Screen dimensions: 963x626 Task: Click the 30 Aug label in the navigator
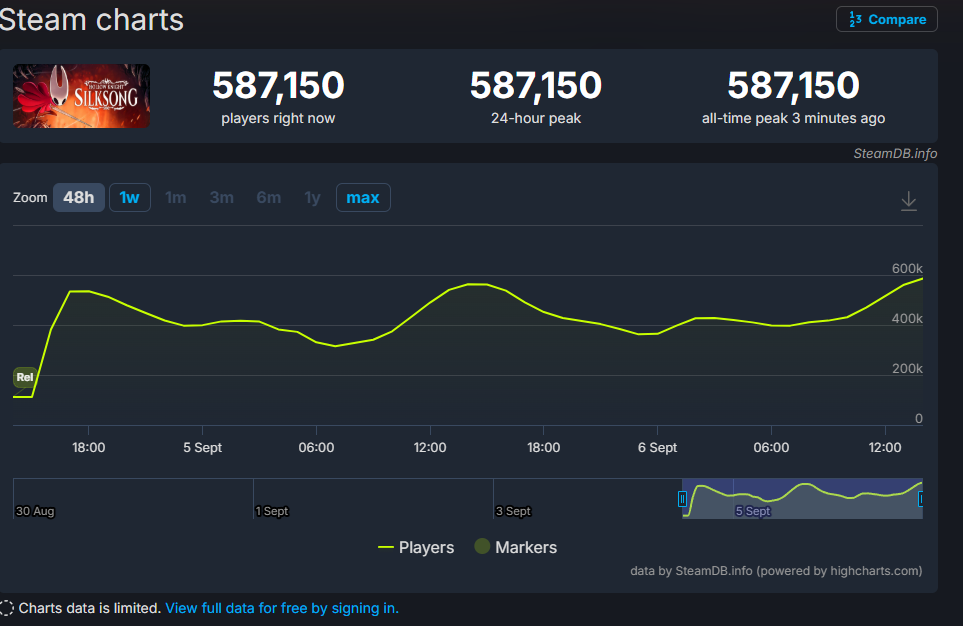click(35, 511)
